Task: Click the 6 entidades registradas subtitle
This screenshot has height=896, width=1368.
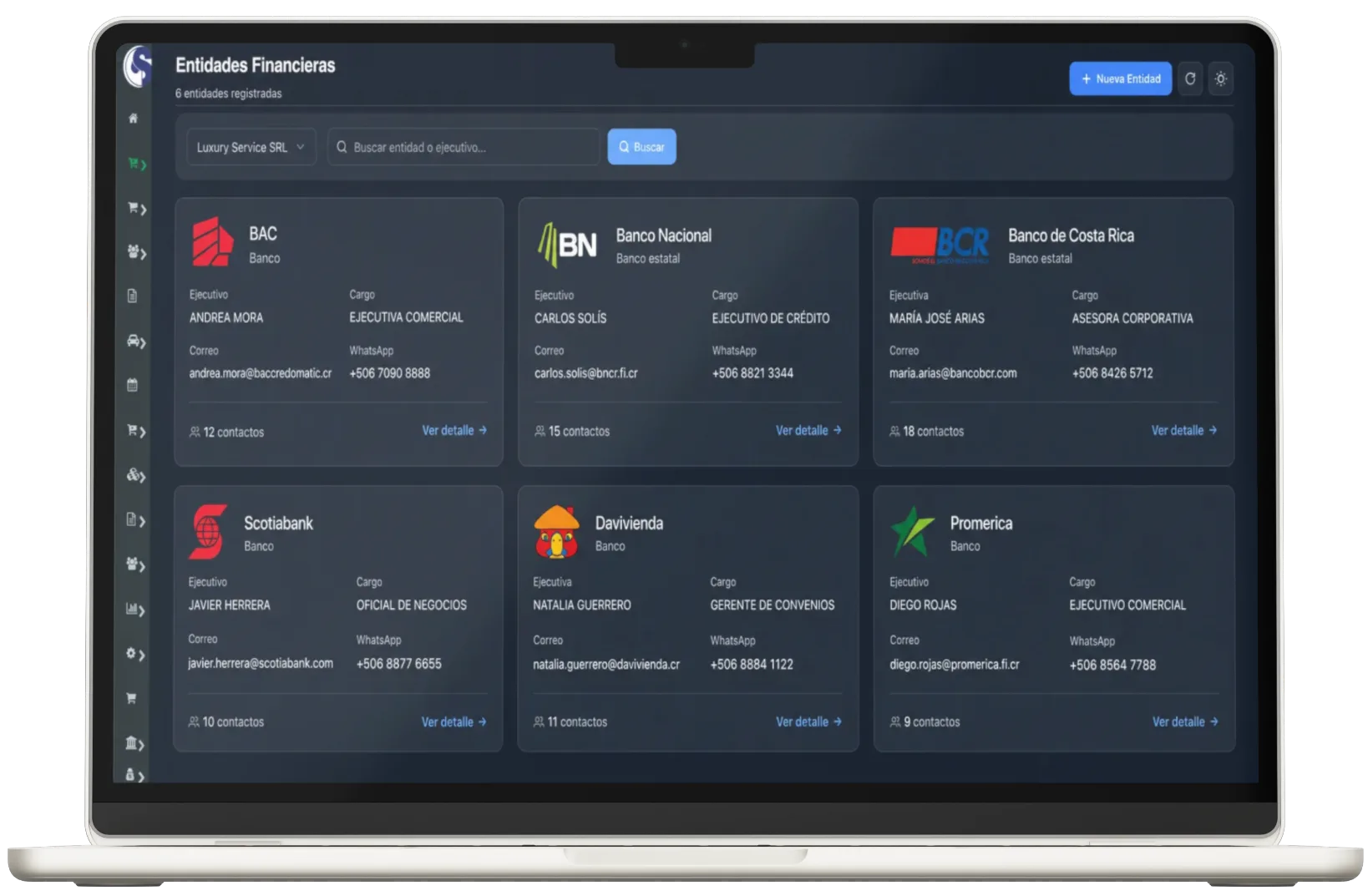Action: 229,94
